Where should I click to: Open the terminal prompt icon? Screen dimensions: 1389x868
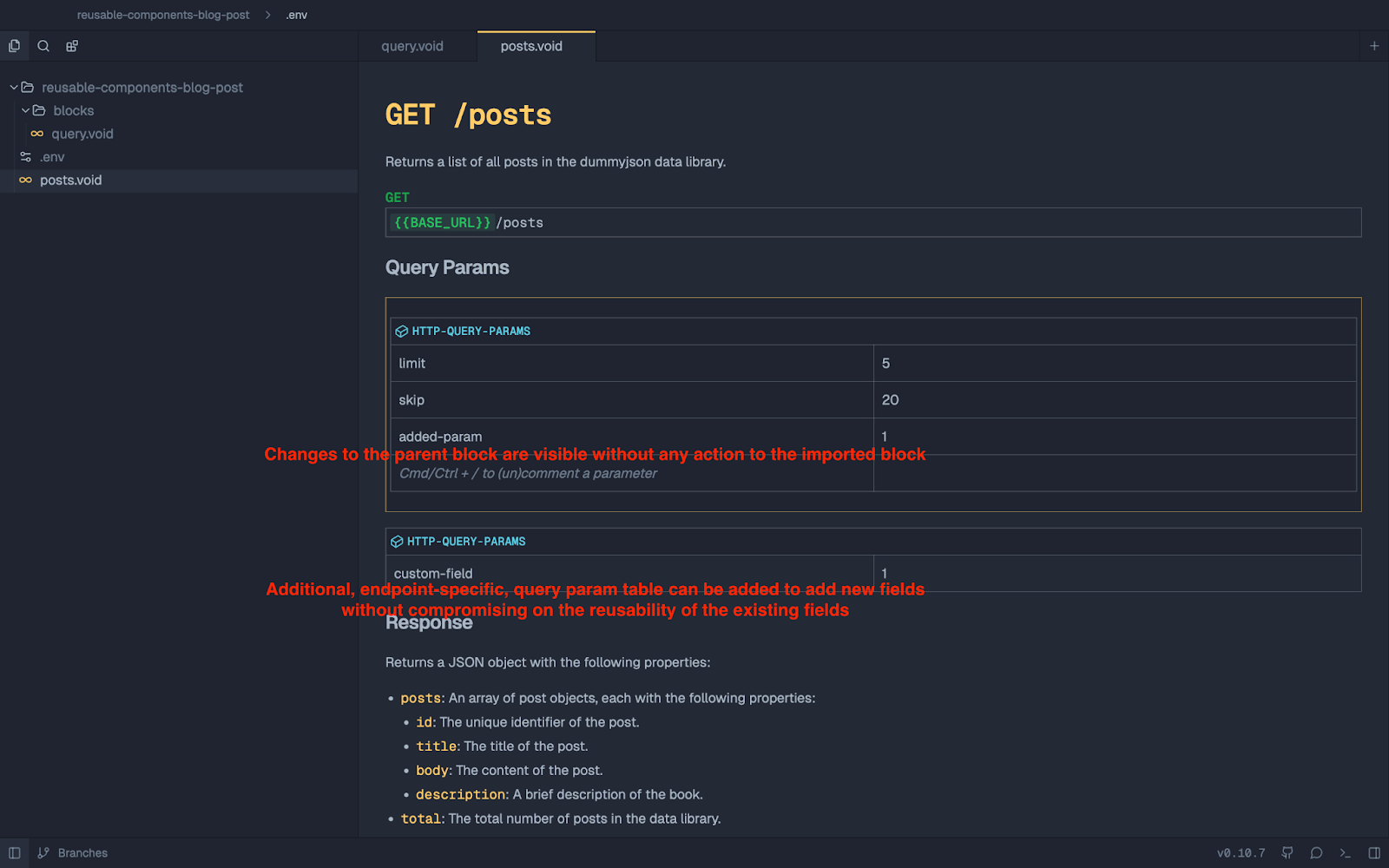(1345, 853)
